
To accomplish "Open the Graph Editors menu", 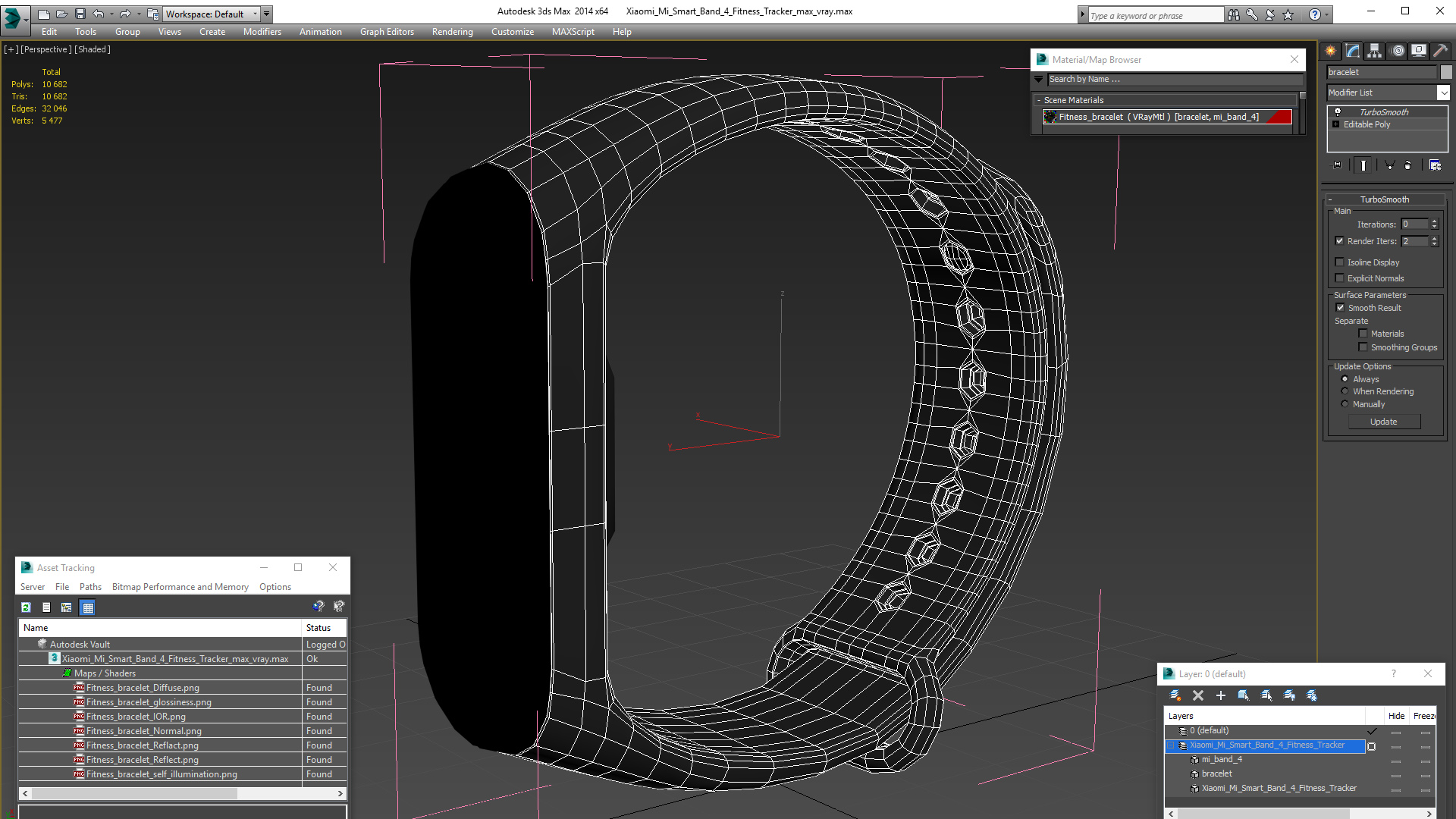I will [387, 32].
